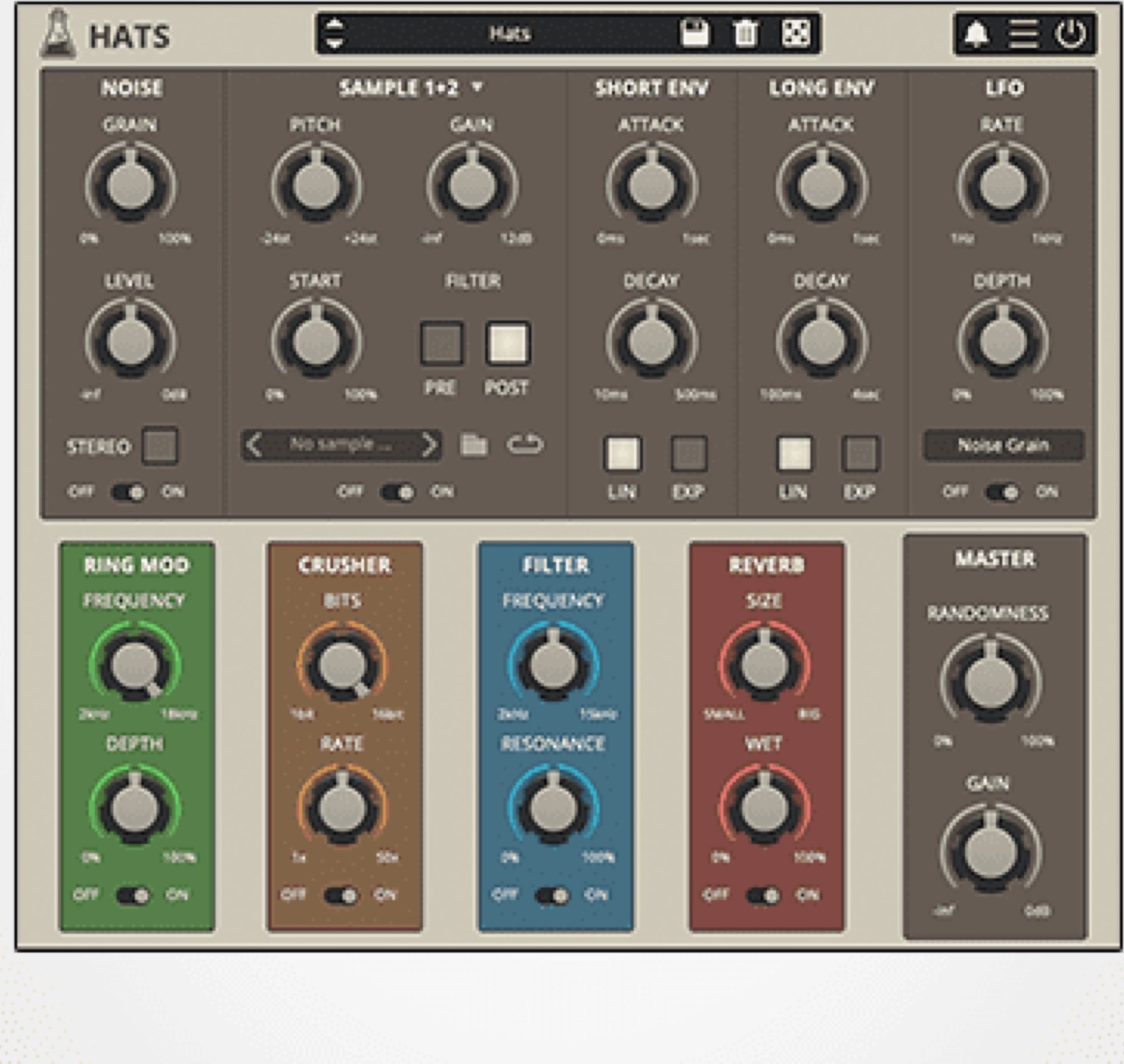Toggle the Reverb on/off switch
This screenshot has width=1124, height=1064.
[x=763, y=895]
